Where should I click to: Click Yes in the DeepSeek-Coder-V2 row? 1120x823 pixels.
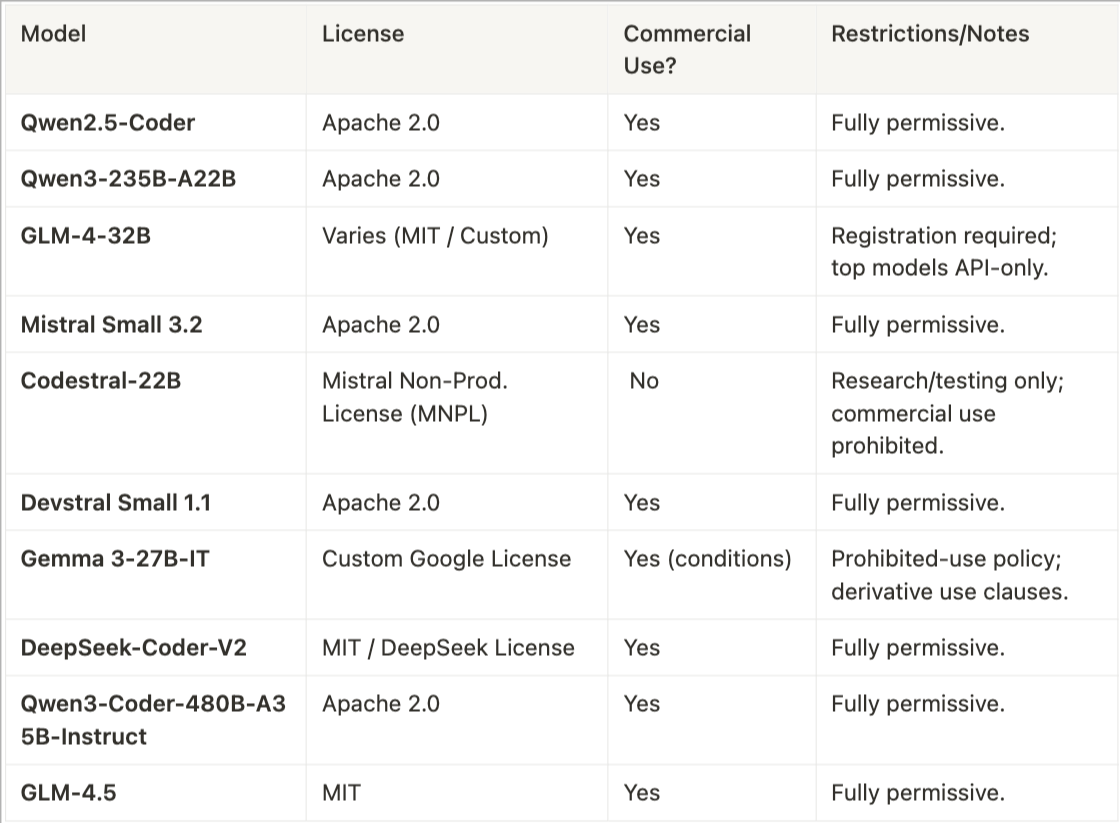coord(641,648)
